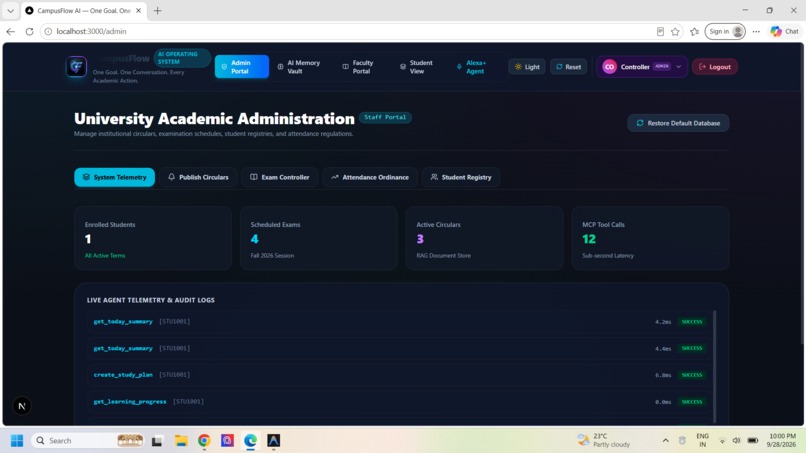Close the CampusFlow AI tab
Image resolution: width=806 pixels, height=453 pixels.
click(x=138, y=10)
